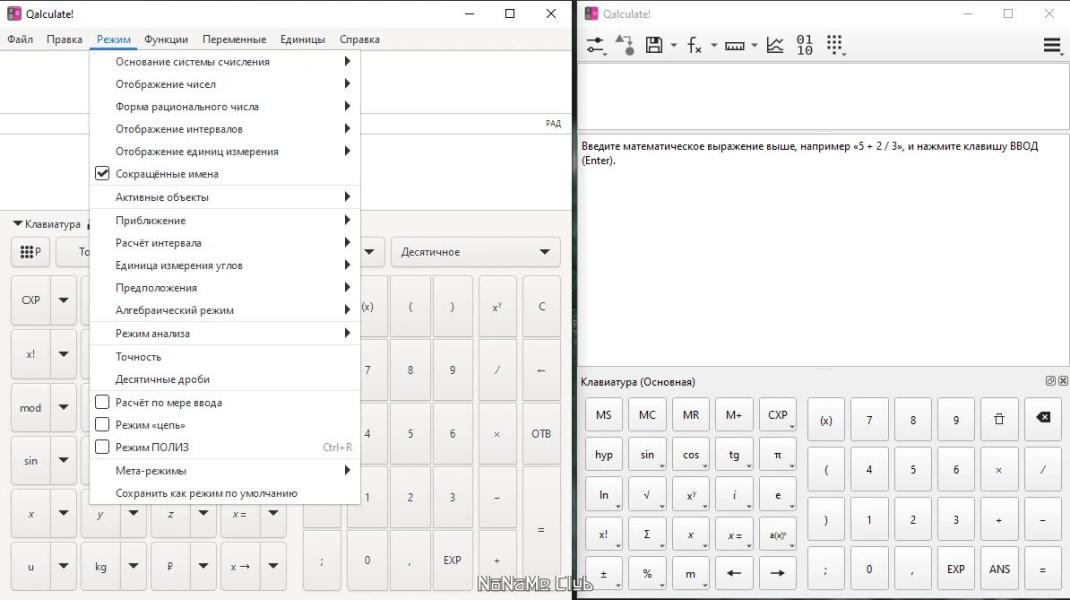Viewport: 1070px width, 600px height.
Task: Click the MS memory store button
Action: (603, 415)
